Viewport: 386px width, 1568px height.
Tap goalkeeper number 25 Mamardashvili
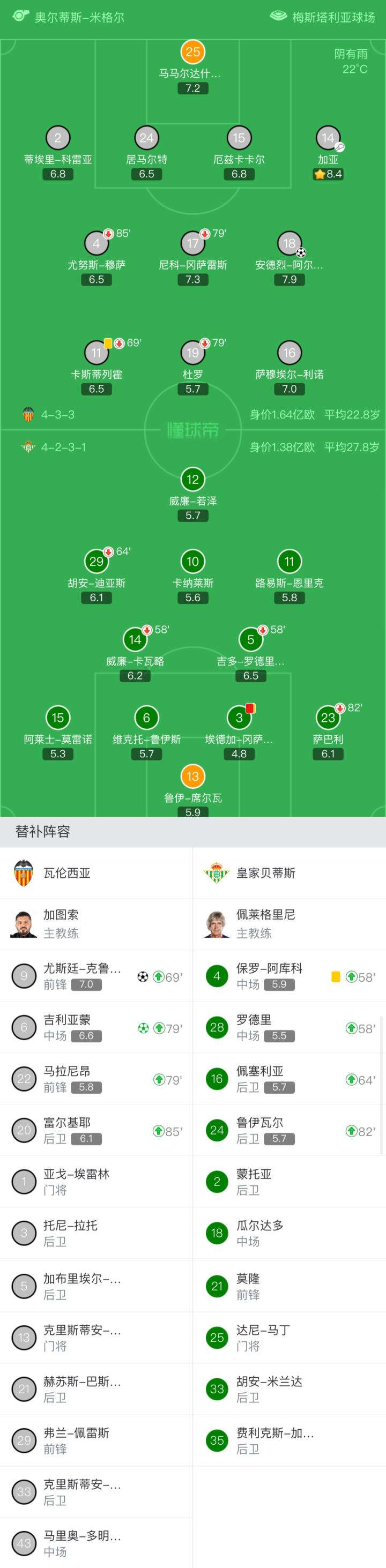click(193, 53)
